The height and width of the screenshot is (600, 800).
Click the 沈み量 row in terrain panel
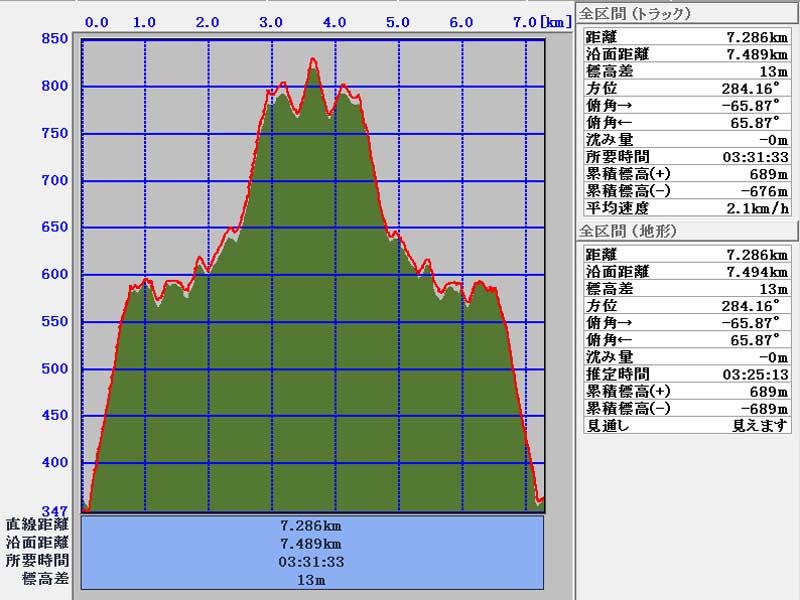(x=685, y=357)
